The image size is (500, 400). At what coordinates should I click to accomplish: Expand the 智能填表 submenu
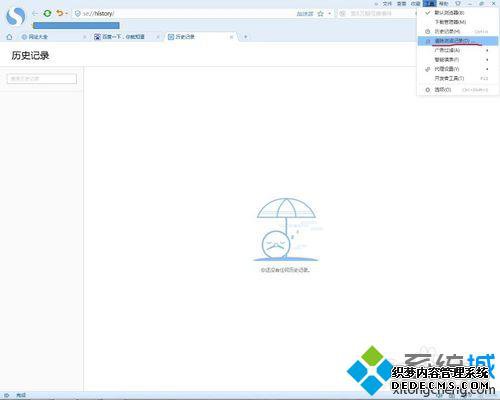[x=457, y=60]
